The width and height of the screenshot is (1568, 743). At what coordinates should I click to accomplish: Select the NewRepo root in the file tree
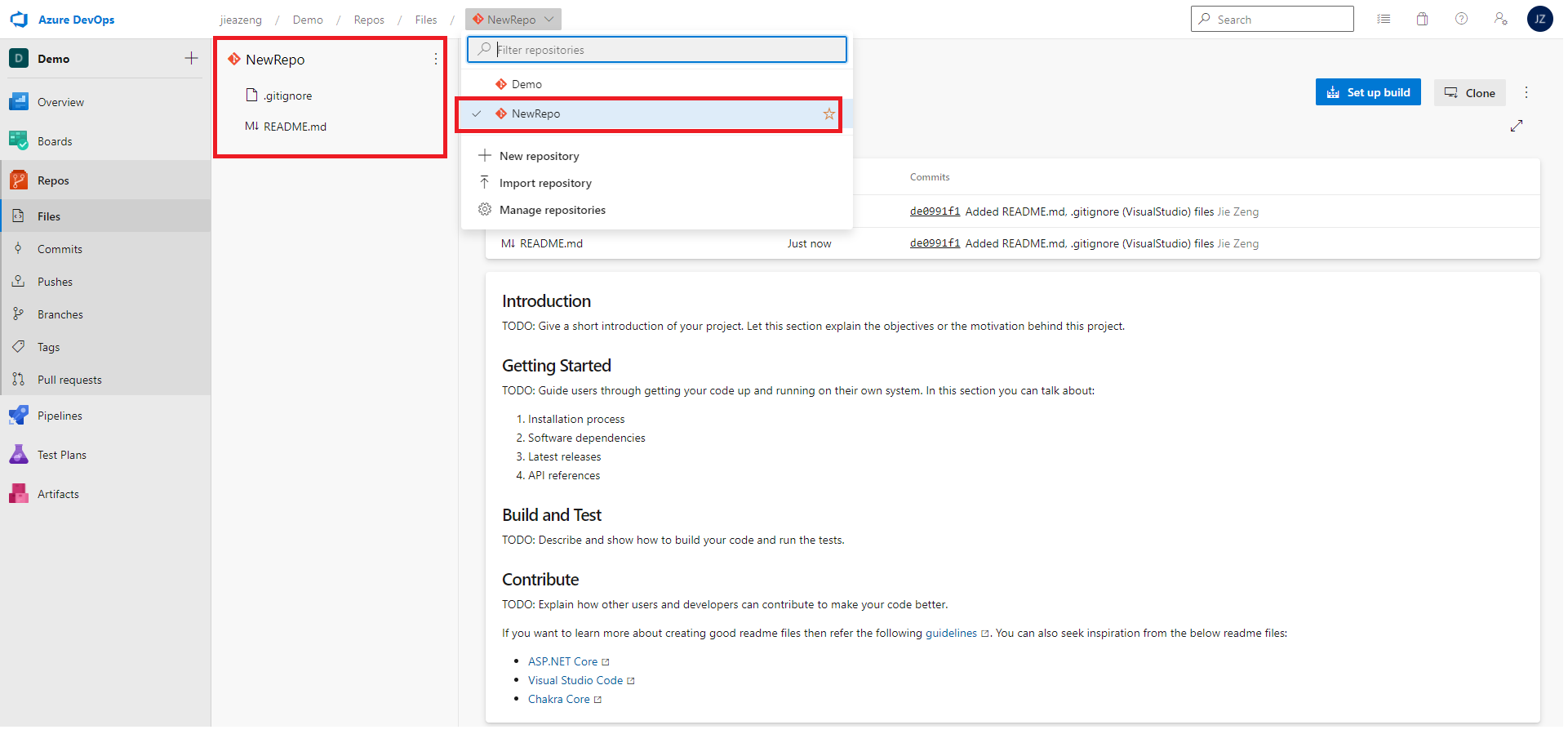point(275,60)
